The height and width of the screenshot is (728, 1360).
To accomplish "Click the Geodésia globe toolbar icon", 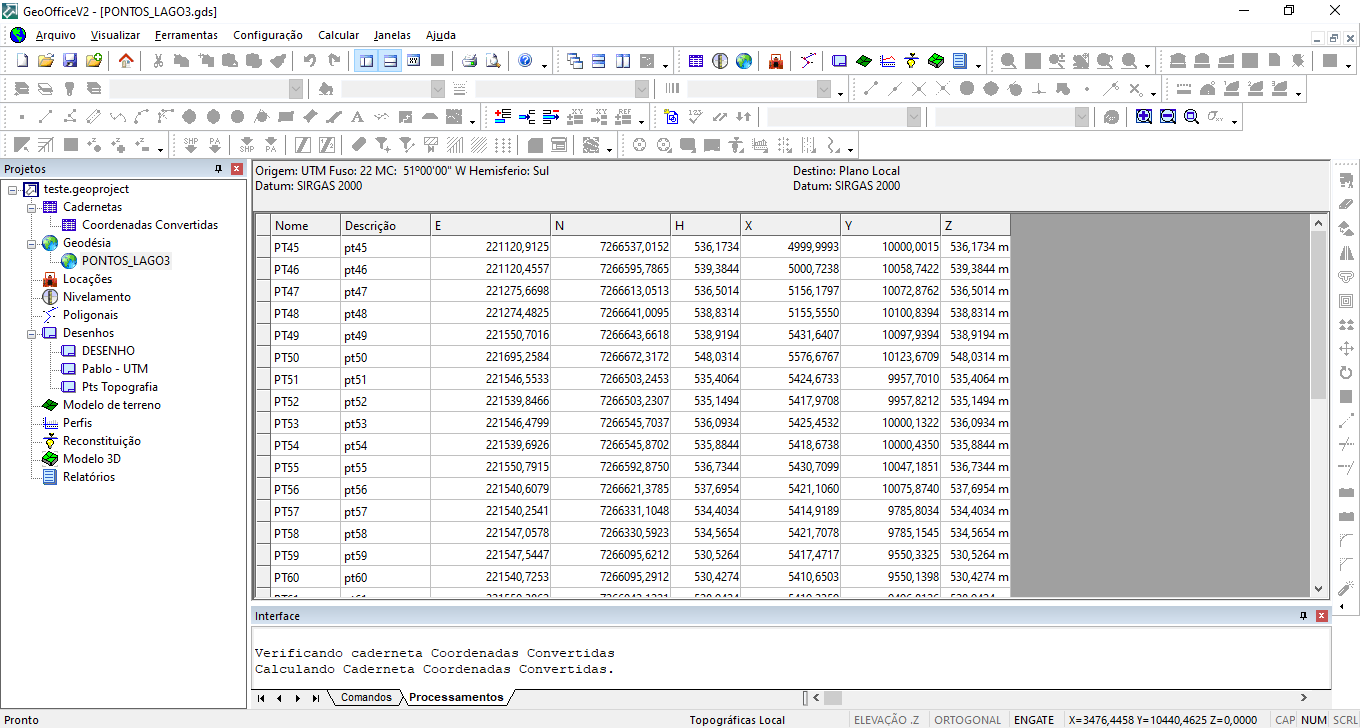I will click(x=744, y=61).
